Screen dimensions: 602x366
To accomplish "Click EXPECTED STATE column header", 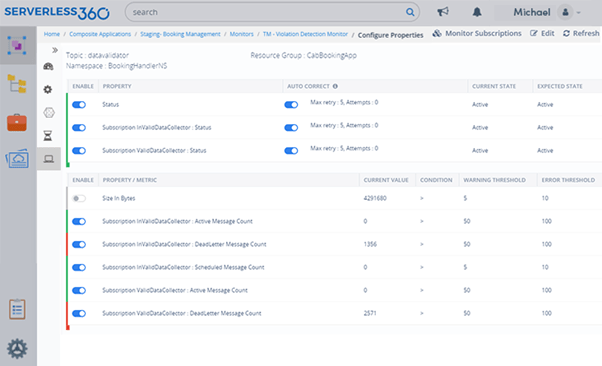I will [x=560, y=86].
